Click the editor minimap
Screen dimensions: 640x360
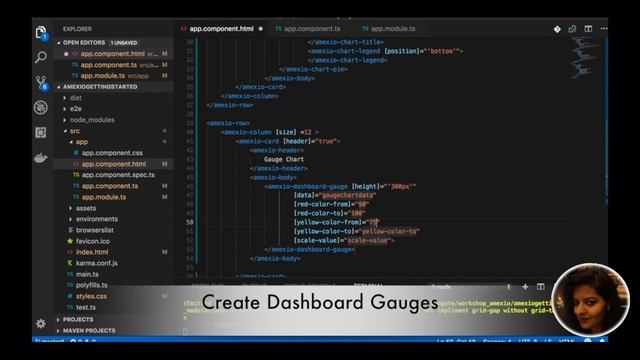tap(586, 58)
